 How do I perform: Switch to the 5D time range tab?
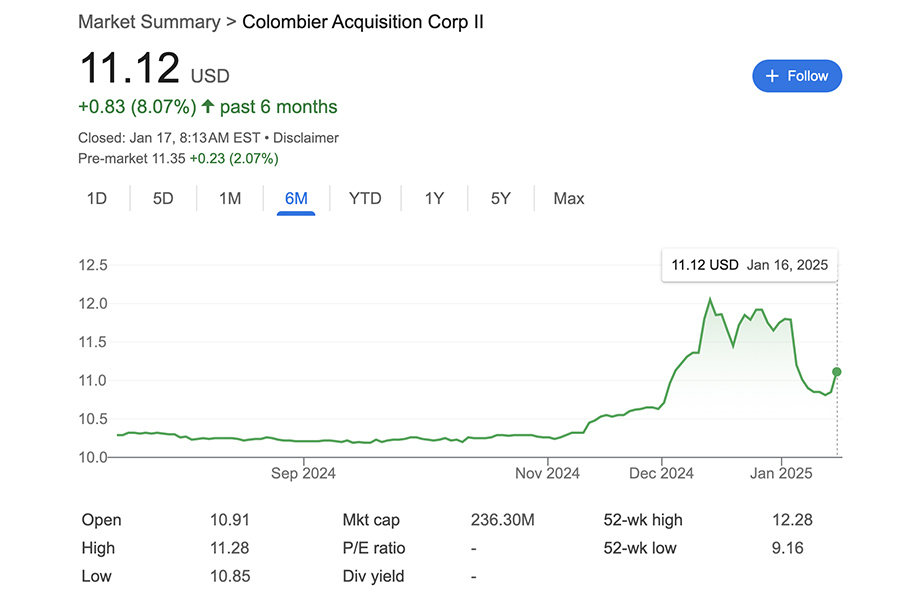click(163, 198)
